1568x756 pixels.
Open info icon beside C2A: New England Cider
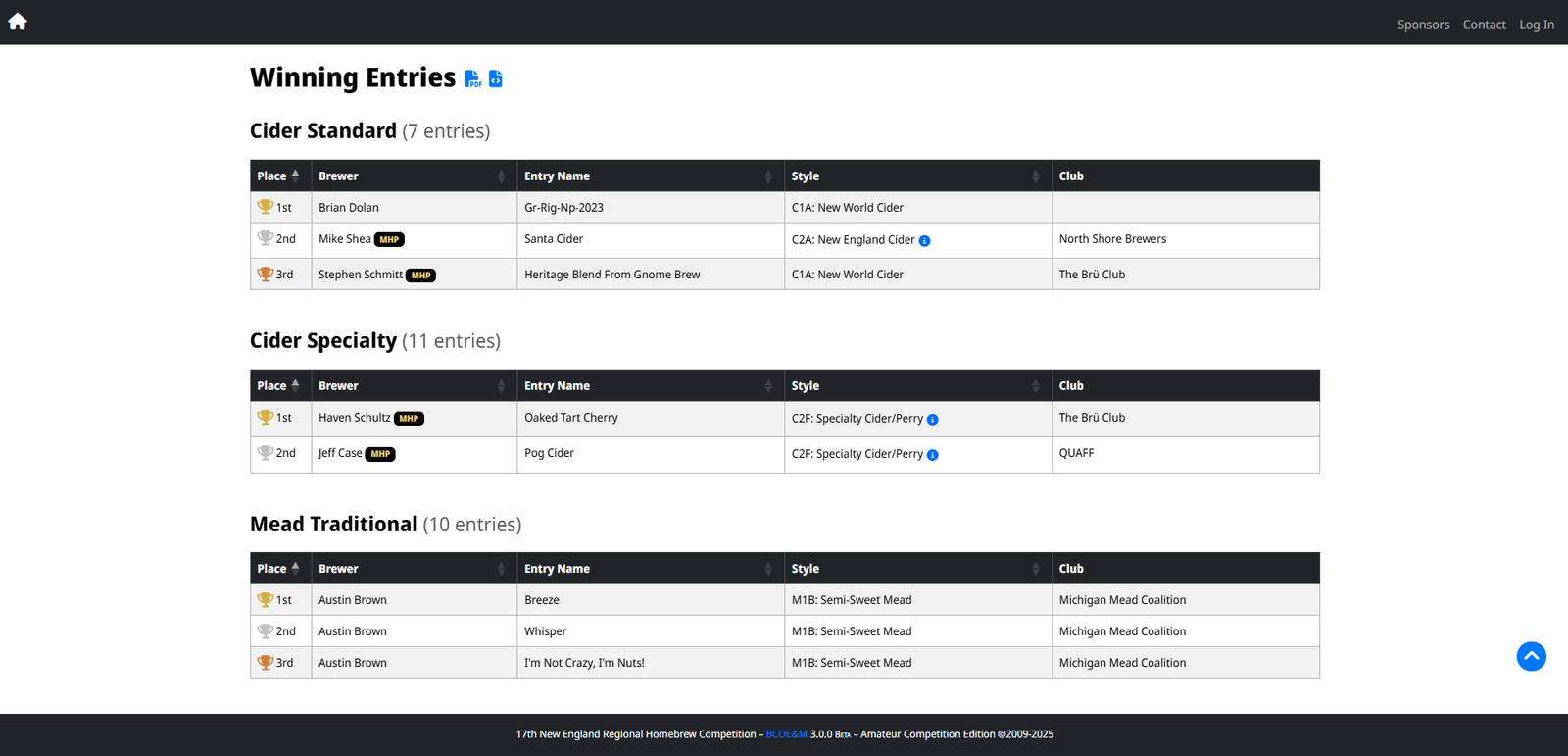pos(924,241)
